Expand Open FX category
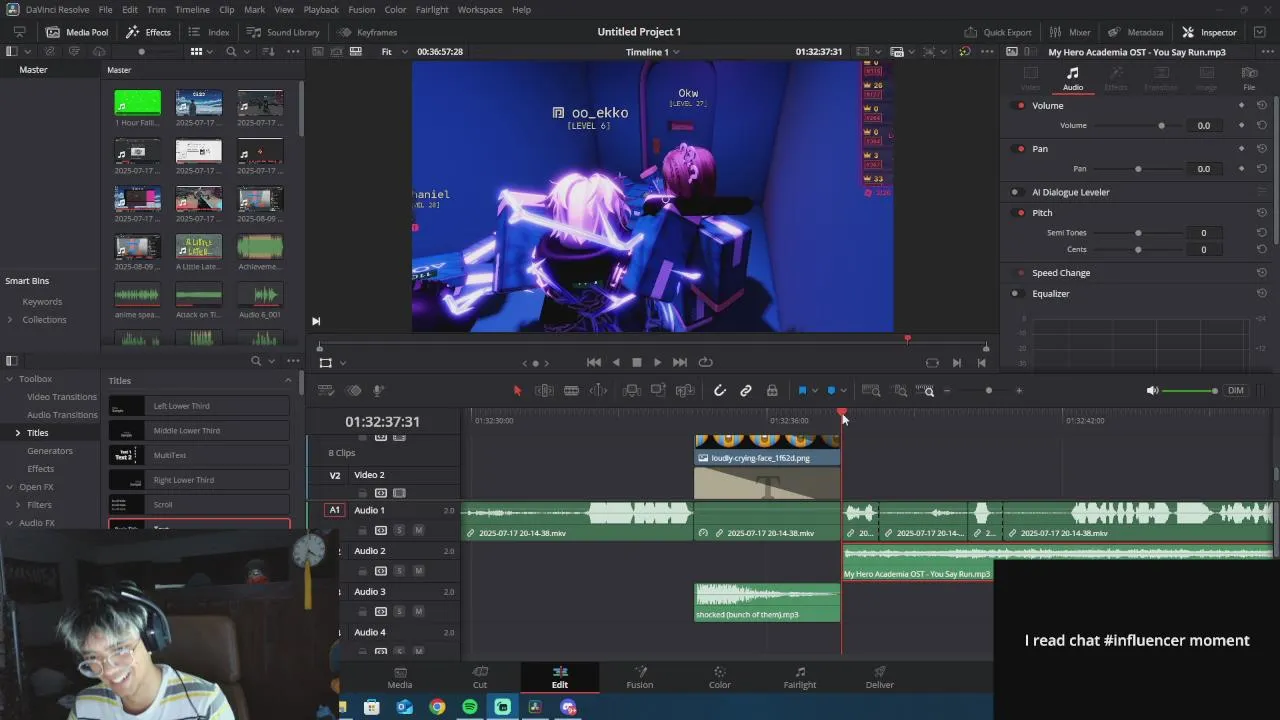Screen dimensions: 1280x720 (x=10, y=487)
